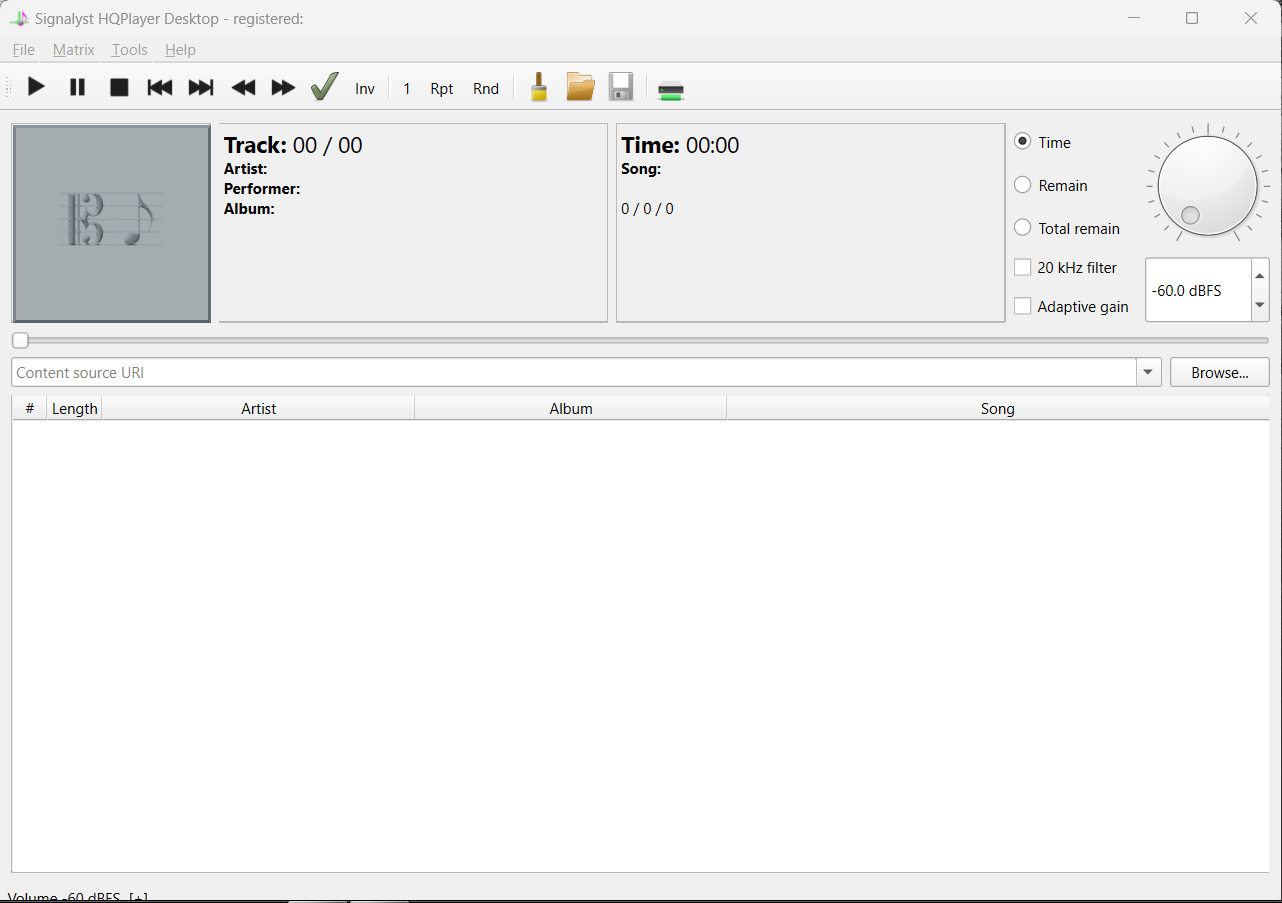Save the playlist with the floppy disk icon
Screen dimensions: 1282x903
pyautogui.click(x=621, y=87)
